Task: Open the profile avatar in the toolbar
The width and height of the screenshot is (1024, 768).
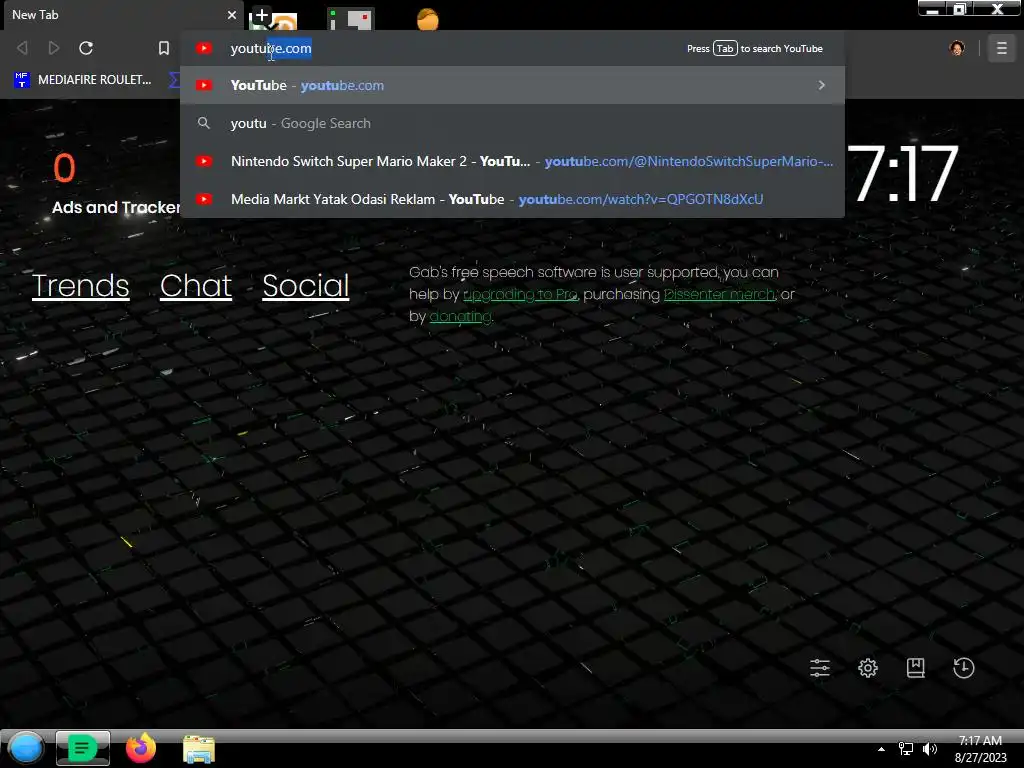Action: pyautogui.click(x=957, y=48)
